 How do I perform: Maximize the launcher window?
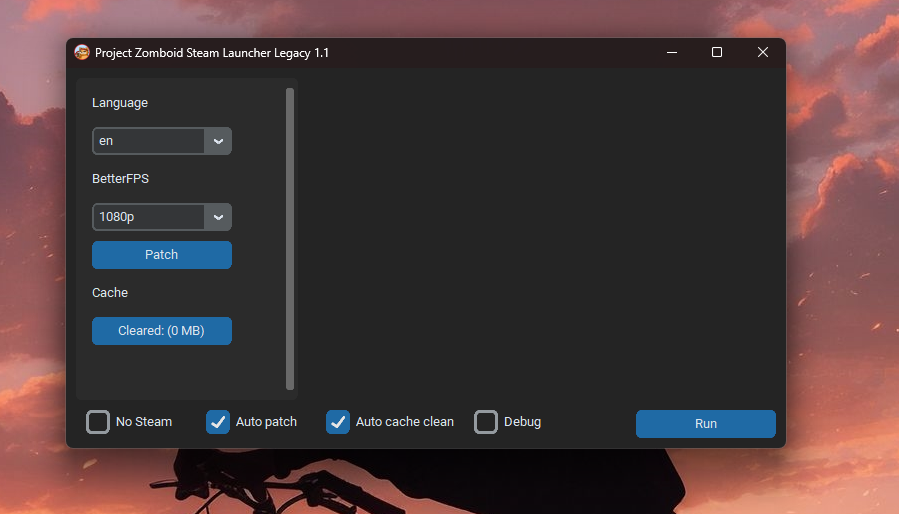point(717,52)
